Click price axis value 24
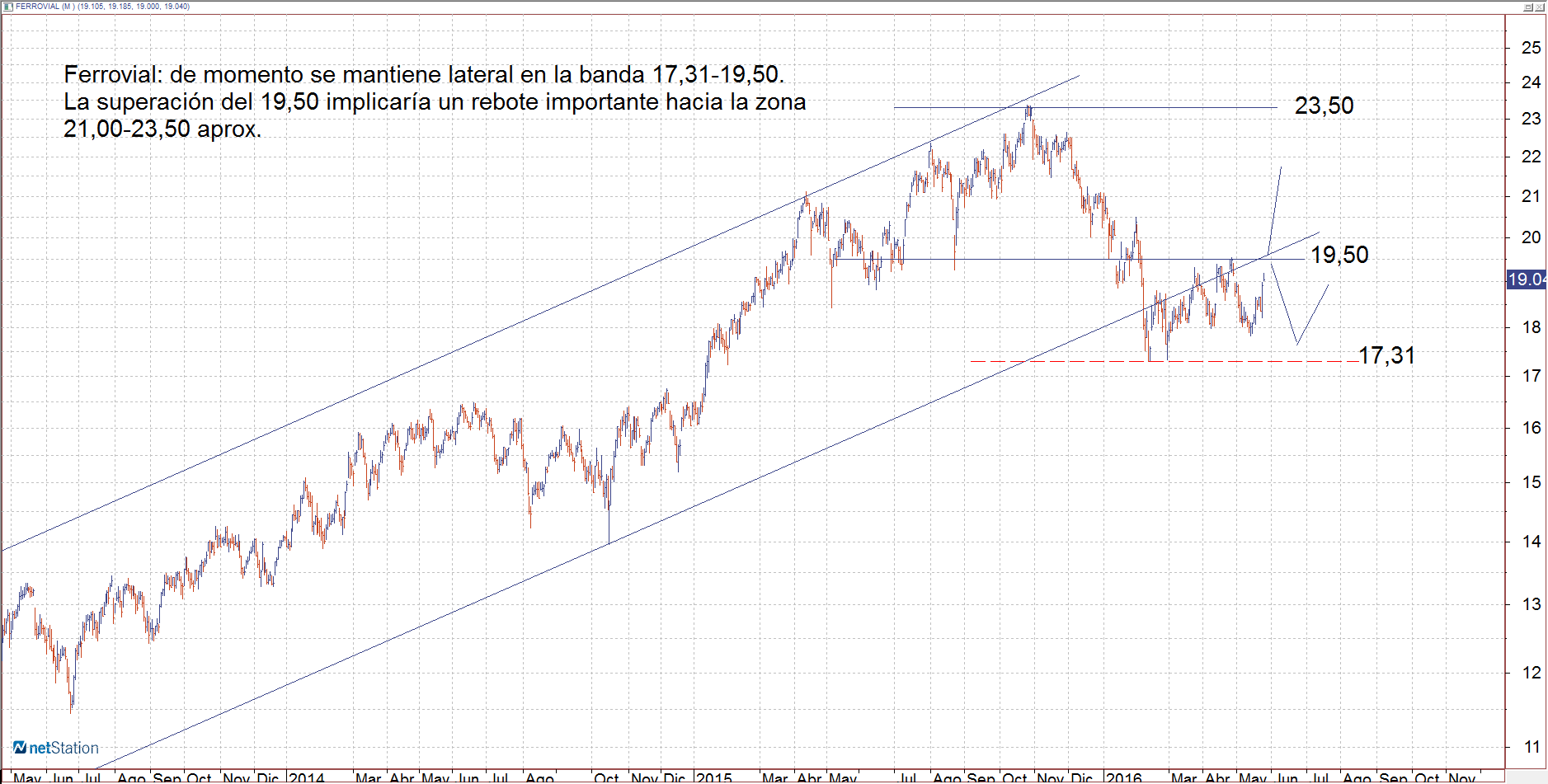Screen dimensions: 1548x784 coord(1531,82)
